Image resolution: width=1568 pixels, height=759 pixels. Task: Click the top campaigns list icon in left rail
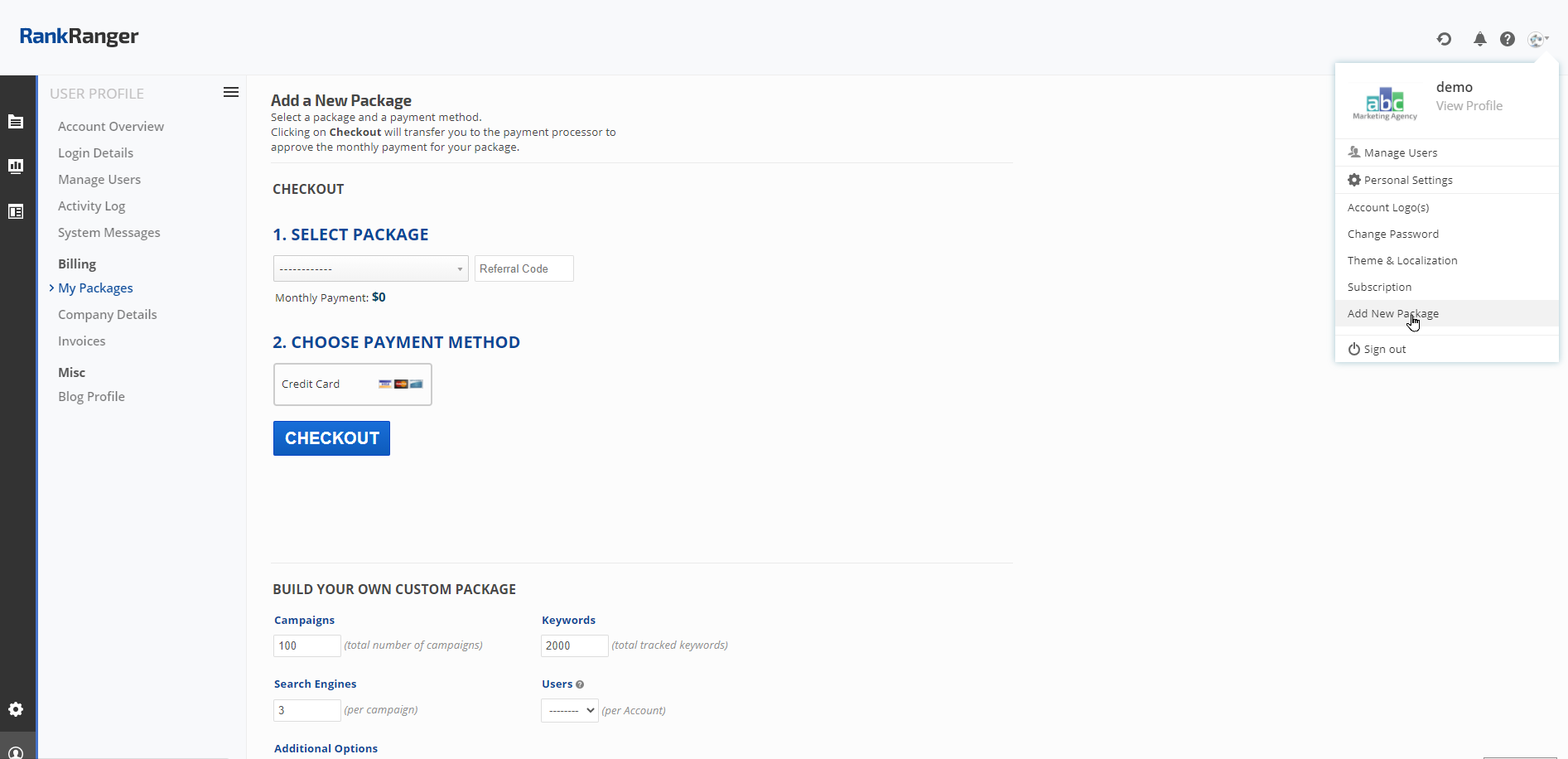[x=16, y=122]
